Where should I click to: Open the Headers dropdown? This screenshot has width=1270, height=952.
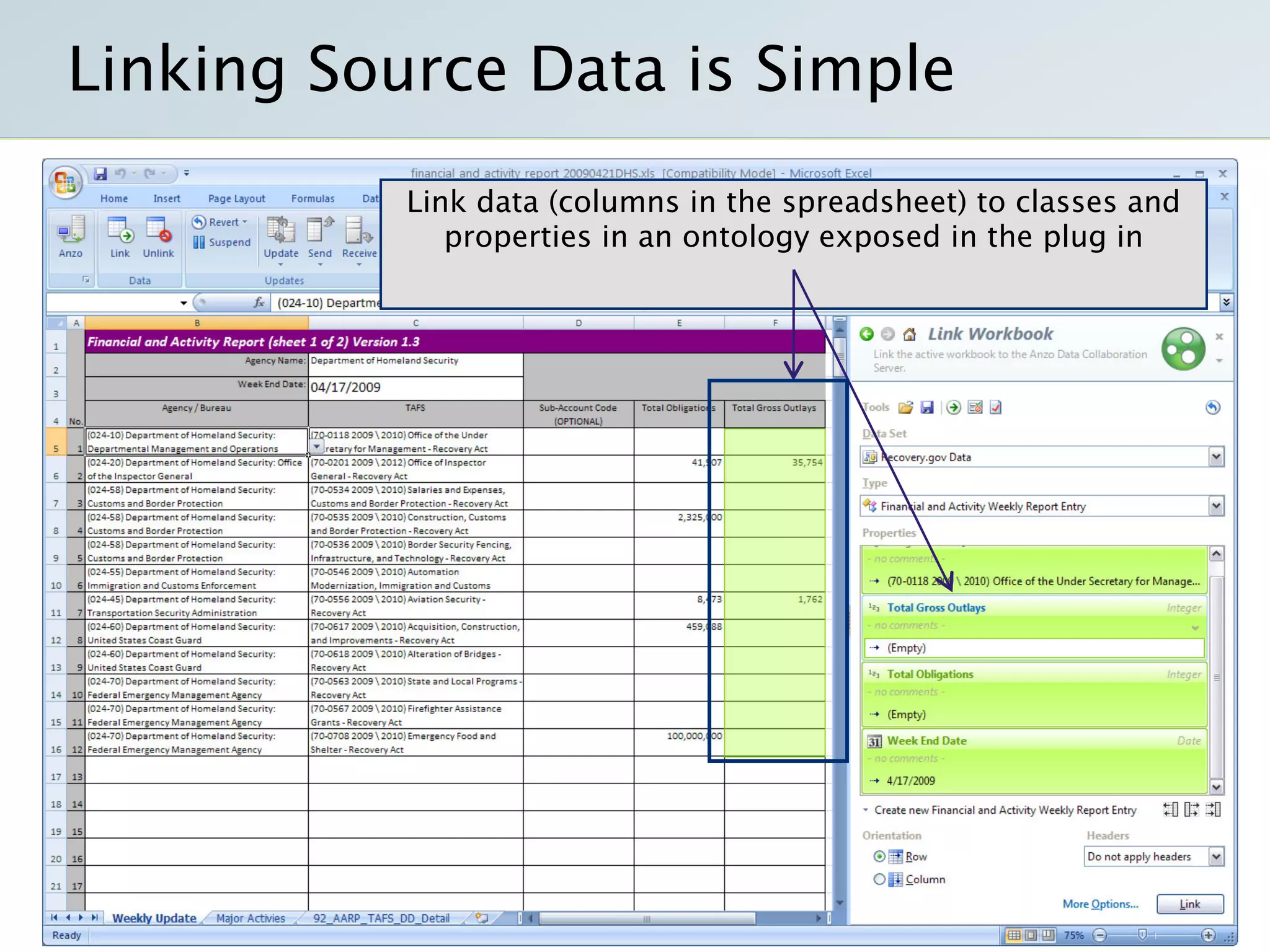point(1216,857)
